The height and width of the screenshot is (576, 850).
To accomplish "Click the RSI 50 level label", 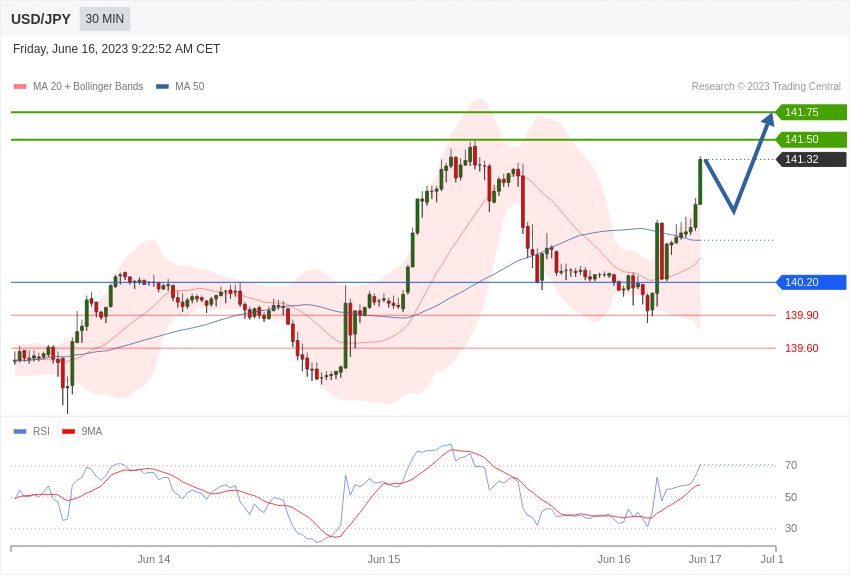I will [791, 497].
